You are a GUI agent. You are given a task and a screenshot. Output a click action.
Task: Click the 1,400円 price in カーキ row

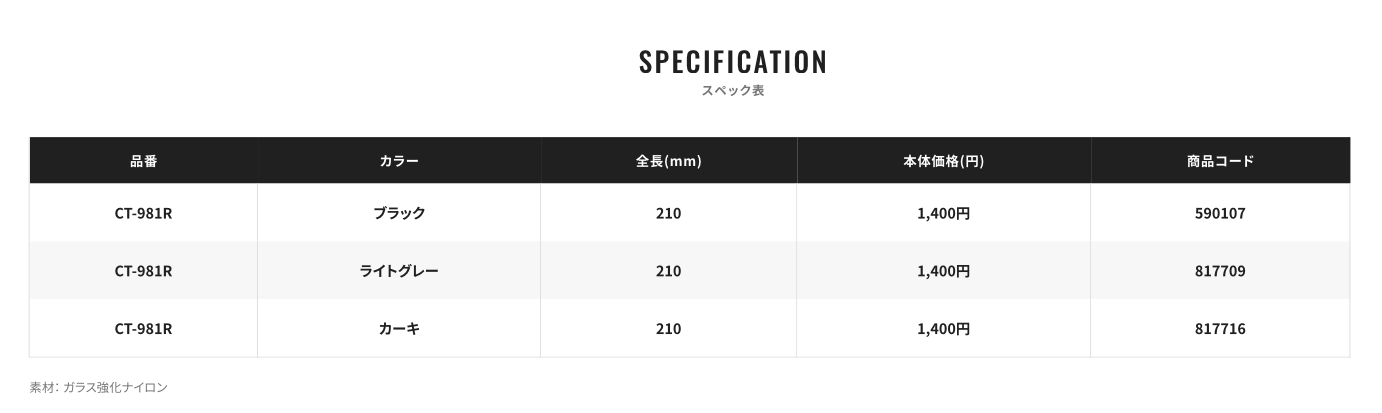[x=943, y=329]
